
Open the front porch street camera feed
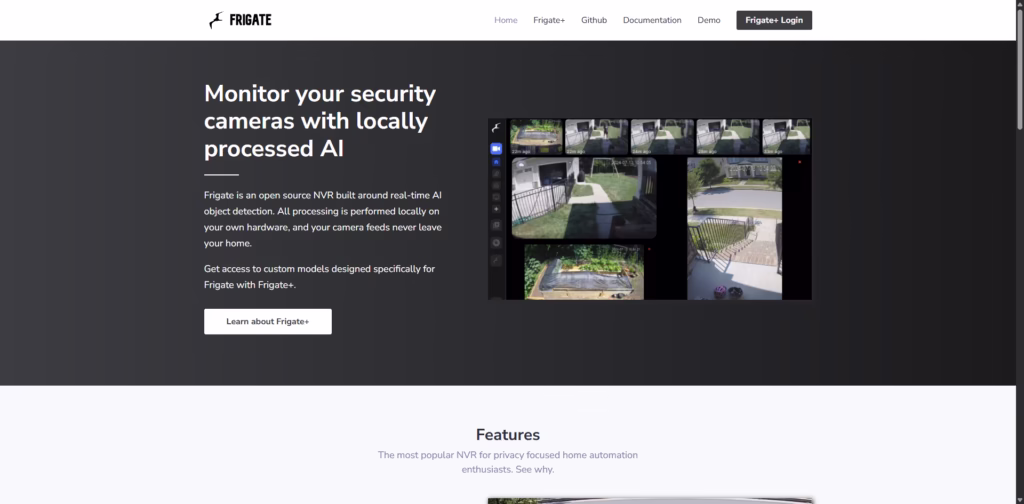tap(735, 228)
